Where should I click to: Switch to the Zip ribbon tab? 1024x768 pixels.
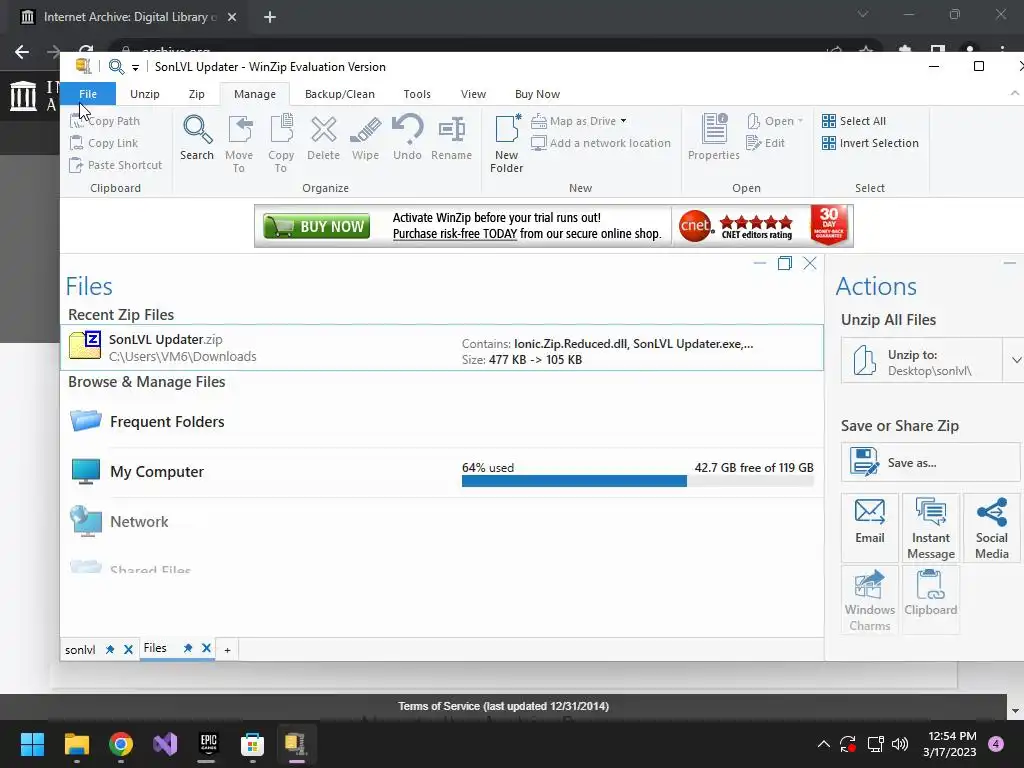coord(197,94)
